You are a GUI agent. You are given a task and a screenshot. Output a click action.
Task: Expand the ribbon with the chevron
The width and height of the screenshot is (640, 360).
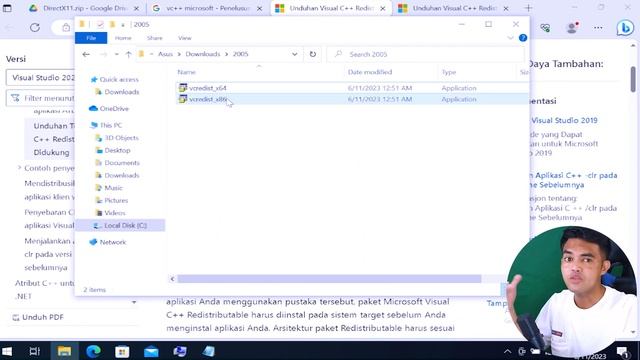510,38
